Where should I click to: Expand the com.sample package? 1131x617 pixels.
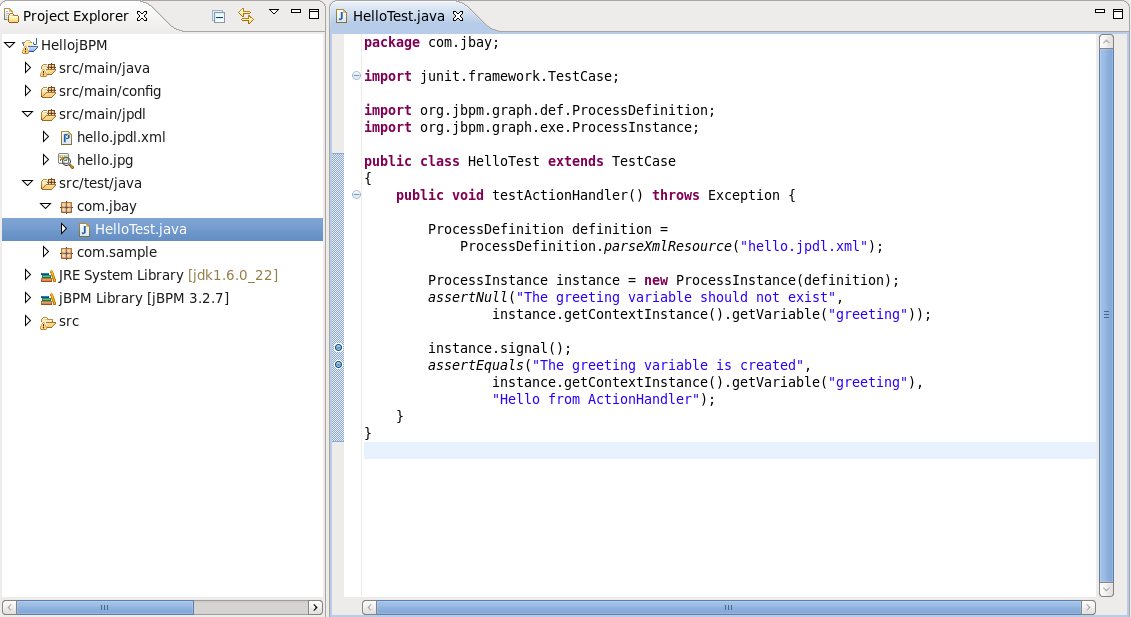[x=45, y=252]
